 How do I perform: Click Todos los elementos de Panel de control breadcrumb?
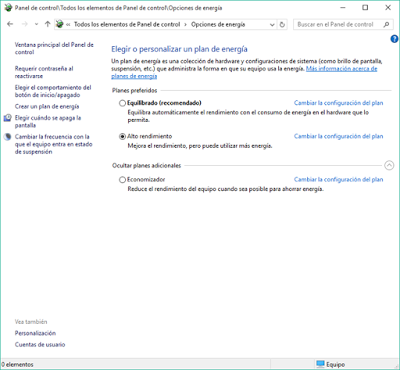click(x=127, y=24)
